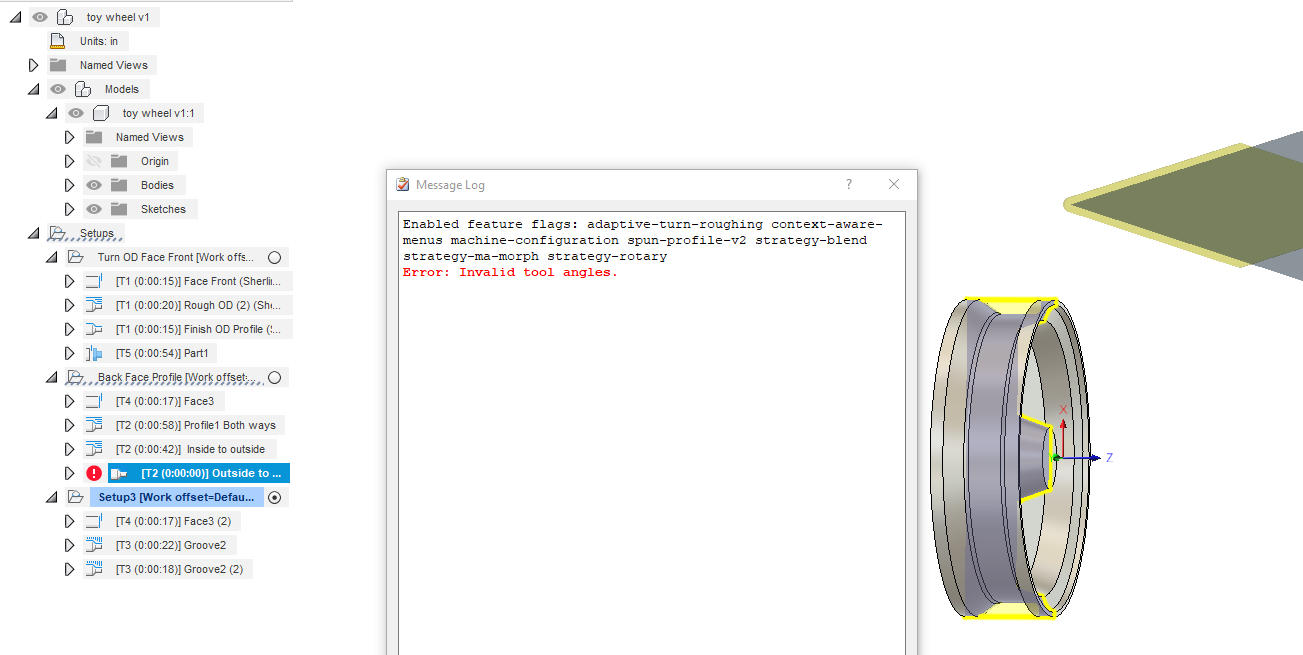The height and width of the screenshot is (655, 1303).
Task: Click the Finish OD Profile operation icon
Action: (92, 329)
